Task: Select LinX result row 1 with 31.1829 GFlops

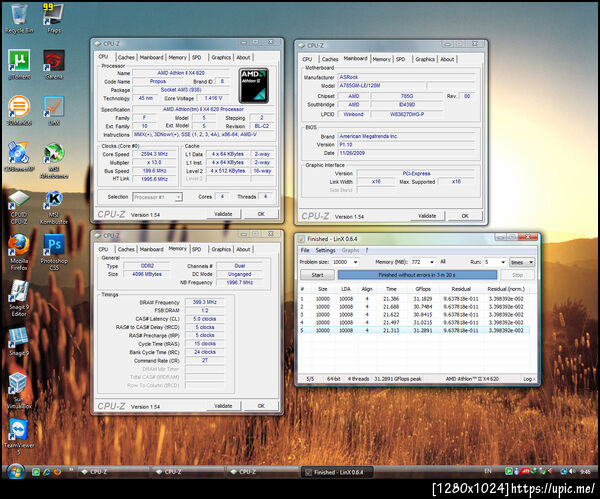Action: [414, 299]
